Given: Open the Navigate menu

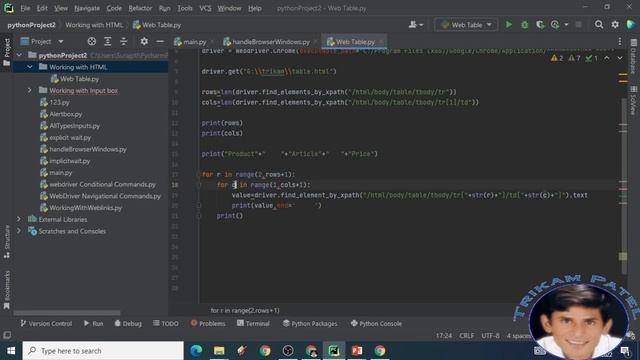Looking at the screenshot, I should 87,8.
